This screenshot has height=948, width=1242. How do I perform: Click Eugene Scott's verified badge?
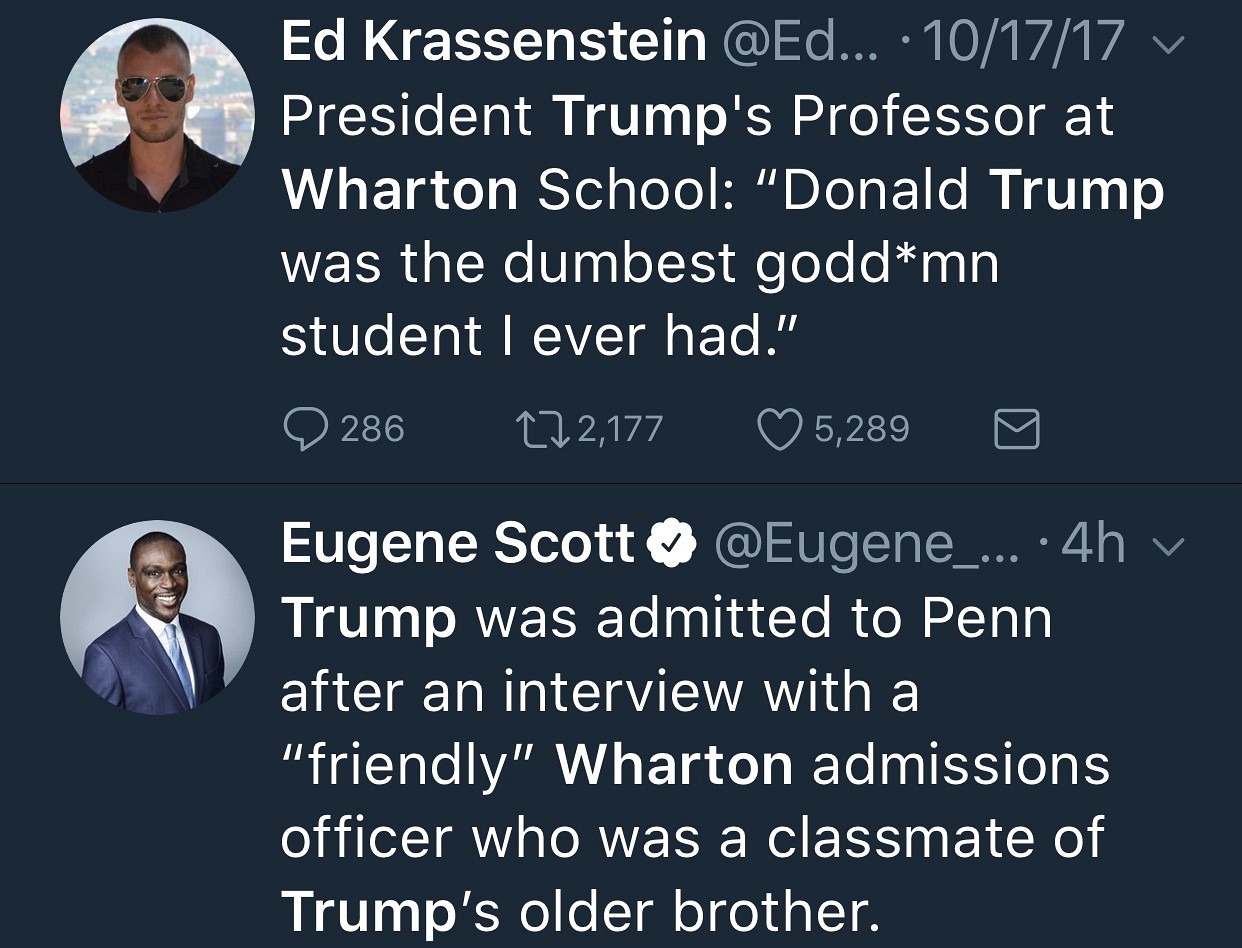pos(672,545)
